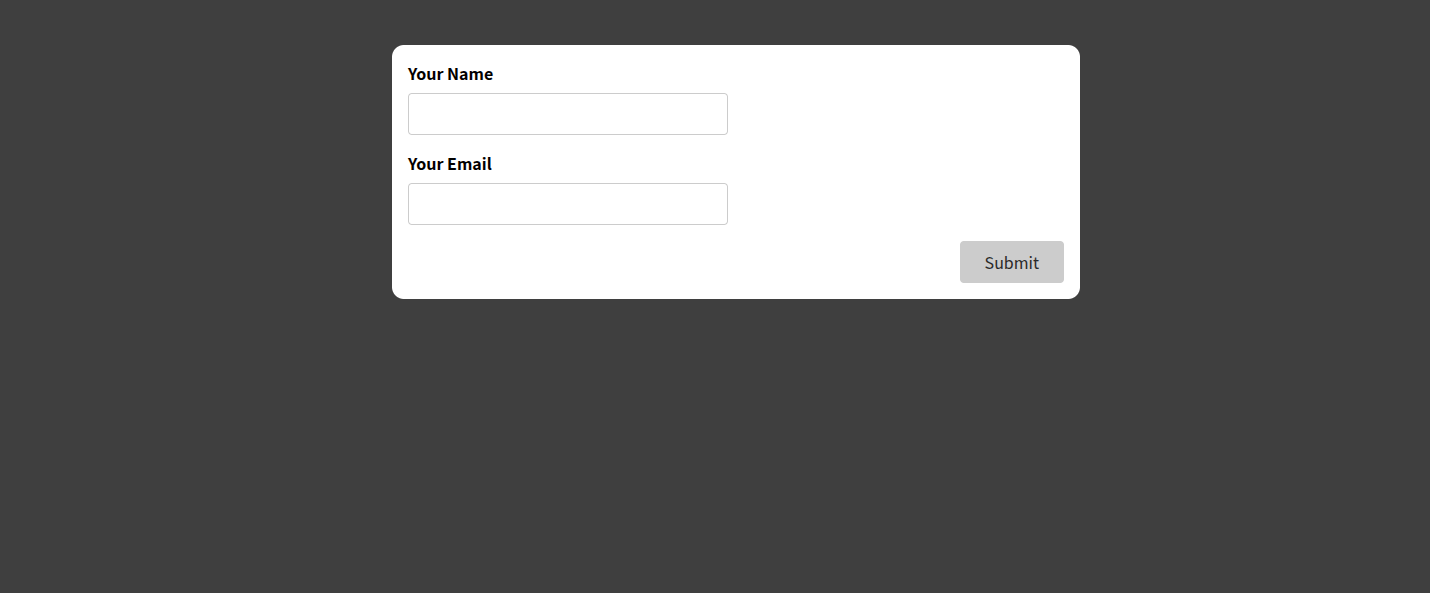Click the border of the name field

567,94
